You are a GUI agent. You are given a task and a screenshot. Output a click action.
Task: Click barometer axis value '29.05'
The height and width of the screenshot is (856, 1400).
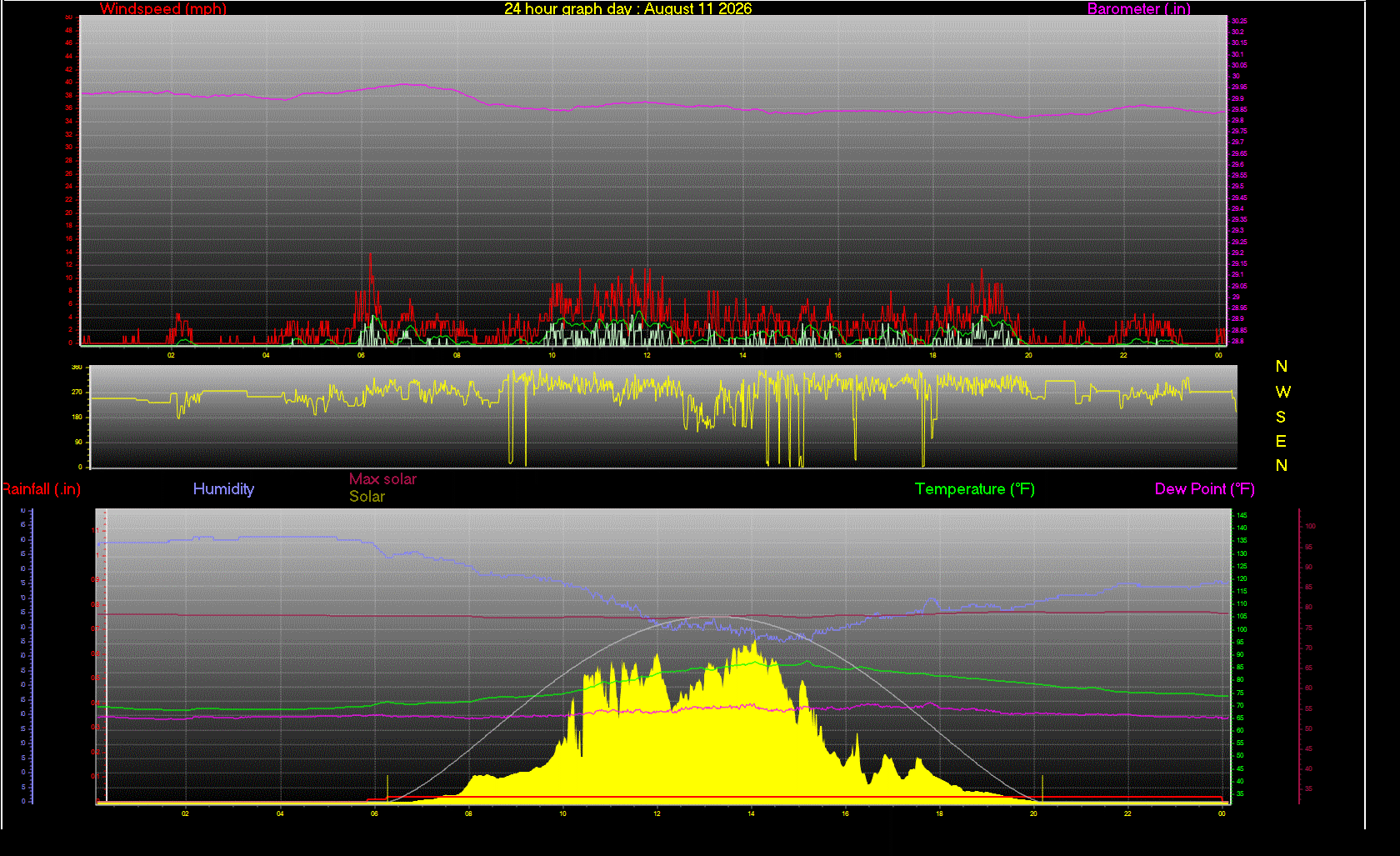coord(1239,286)
